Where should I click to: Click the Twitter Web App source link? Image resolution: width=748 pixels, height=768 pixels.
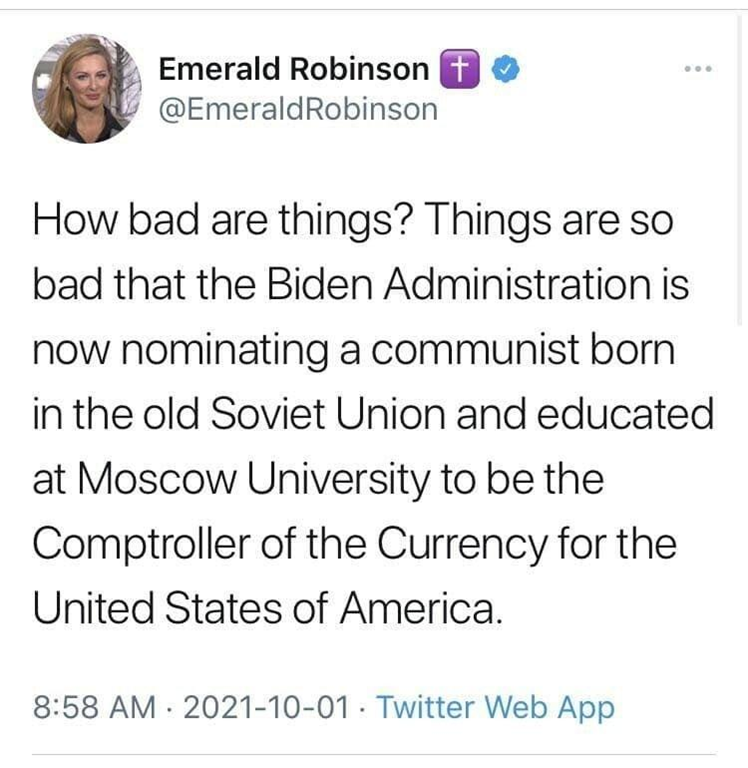point(495,708)
